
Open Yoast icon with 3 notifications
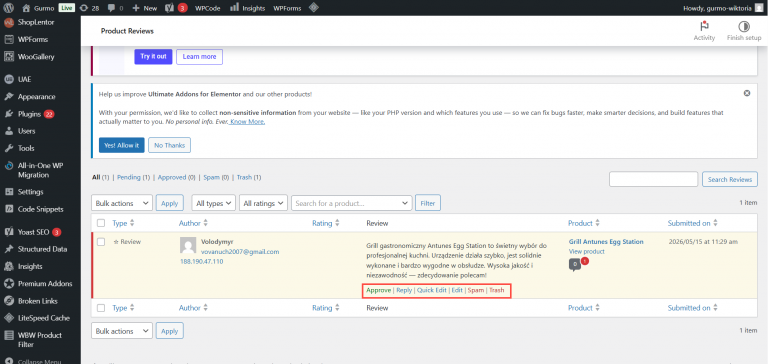(x=176, y=8)
